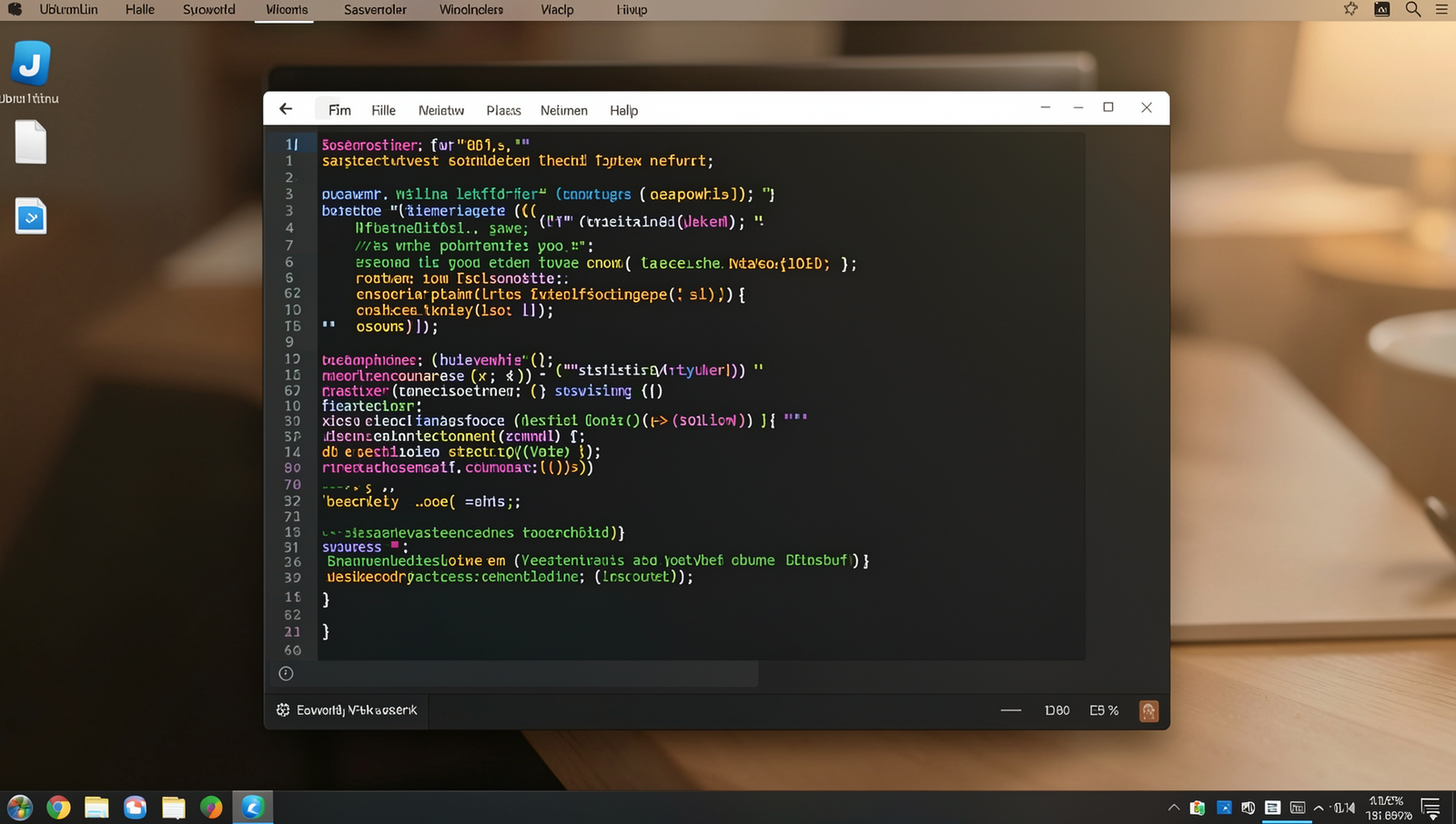Click the blue picture icon in the tray
1456x824 pixels.
[1224, 808]
